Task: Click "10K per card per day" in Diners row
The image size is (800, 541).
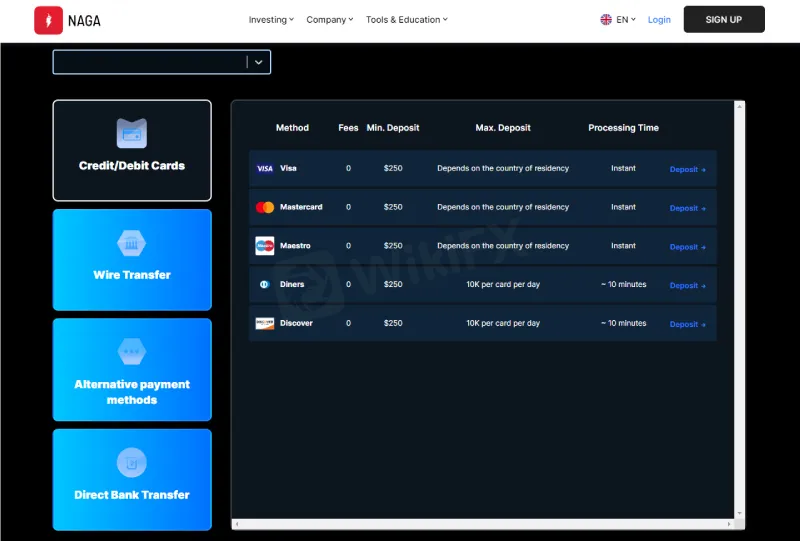Action: click(x=503, y=284)
